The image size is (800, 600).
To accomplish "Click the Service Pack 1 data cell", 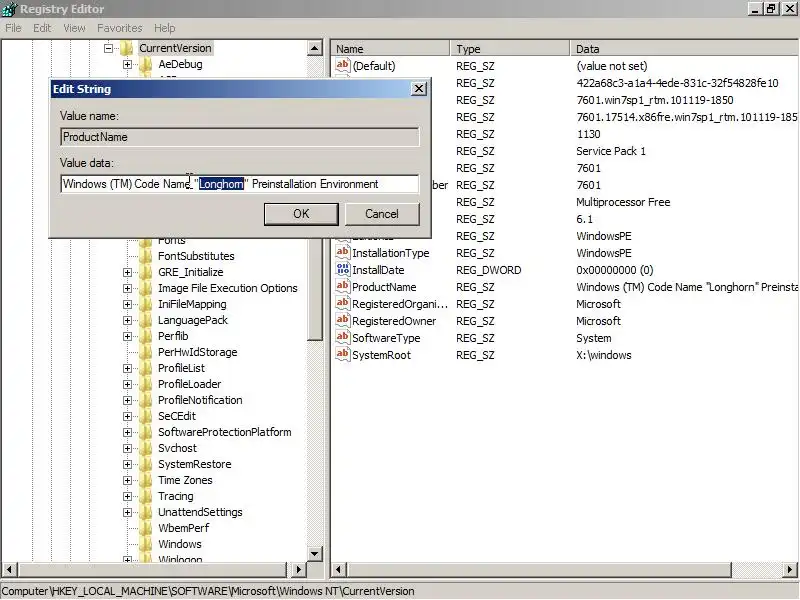I will point(611,151).
